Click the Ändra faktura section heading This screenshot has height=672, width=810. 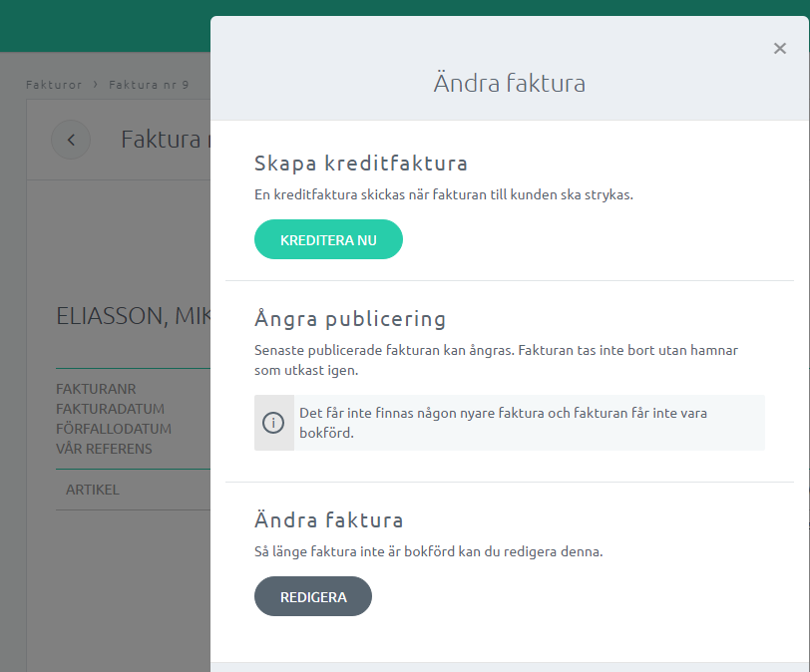coord(329,520)
